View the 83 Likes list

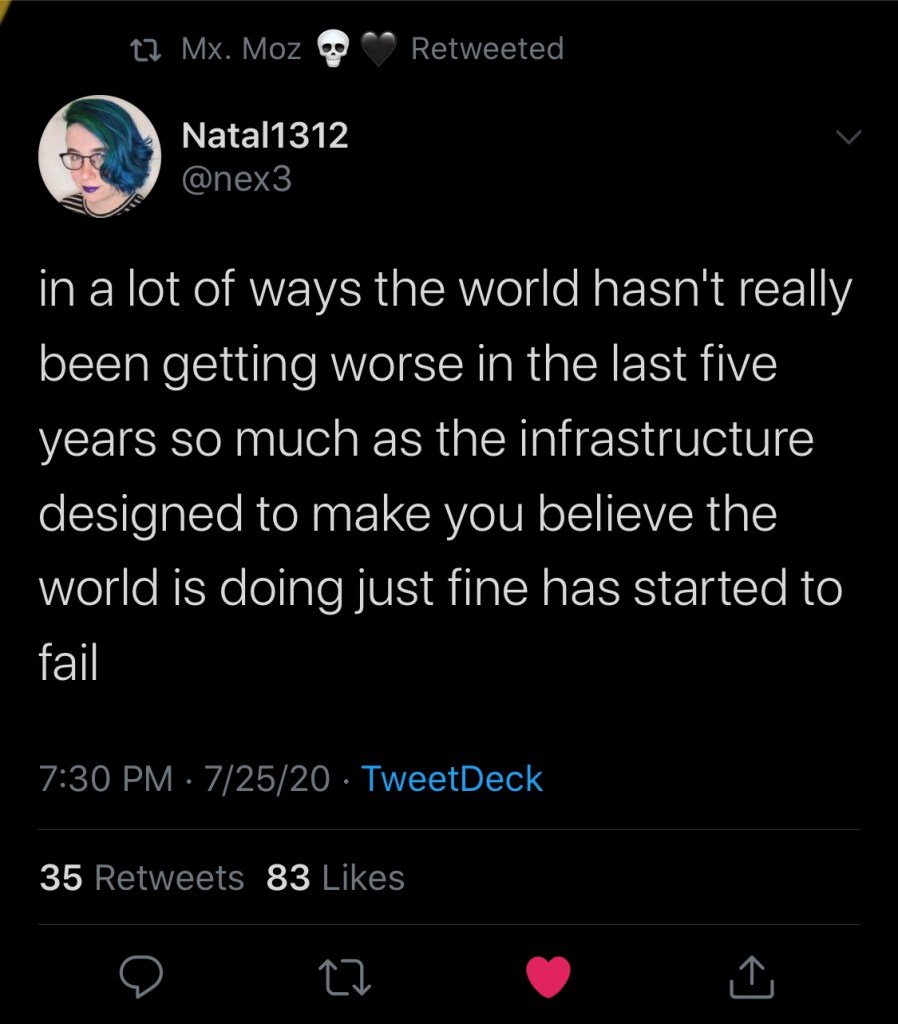[x=336, y=877]
